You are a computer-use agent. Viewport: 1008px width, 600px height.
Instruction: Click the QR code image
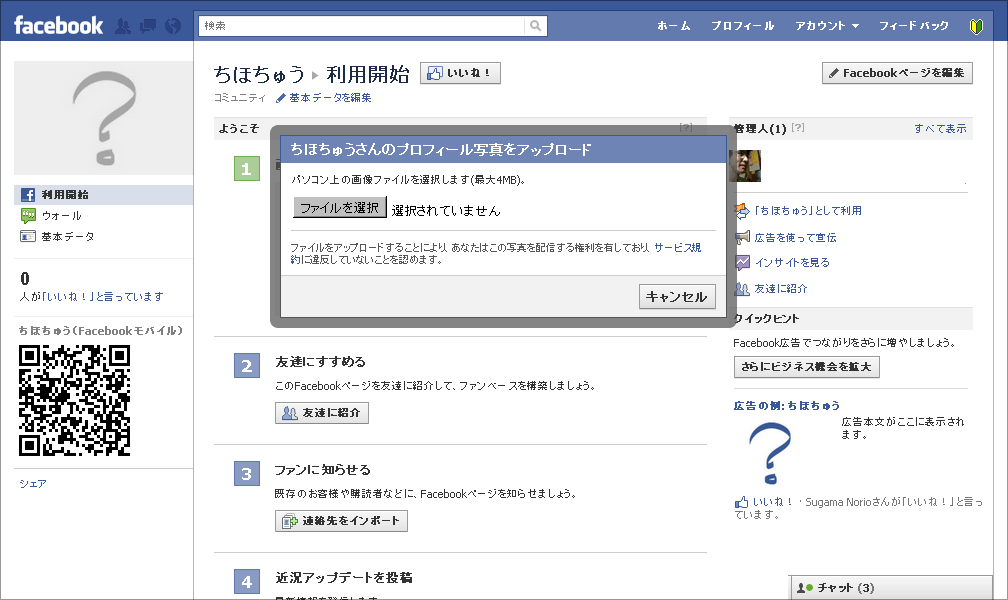[75, 400]
